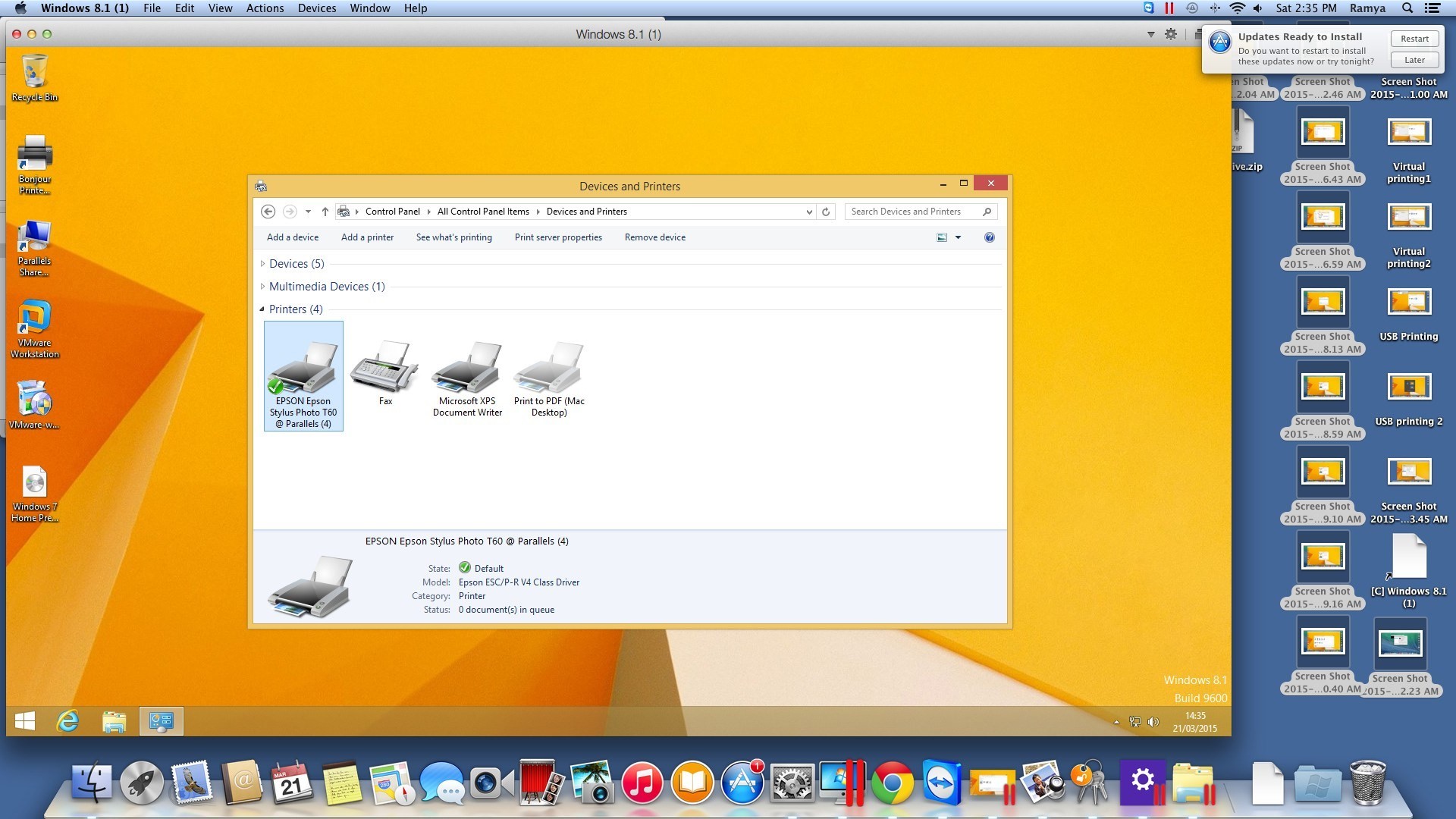1456x819 pixels.
Task: Open VMware Workstation desktop shortcut
Action: point(34,330)
